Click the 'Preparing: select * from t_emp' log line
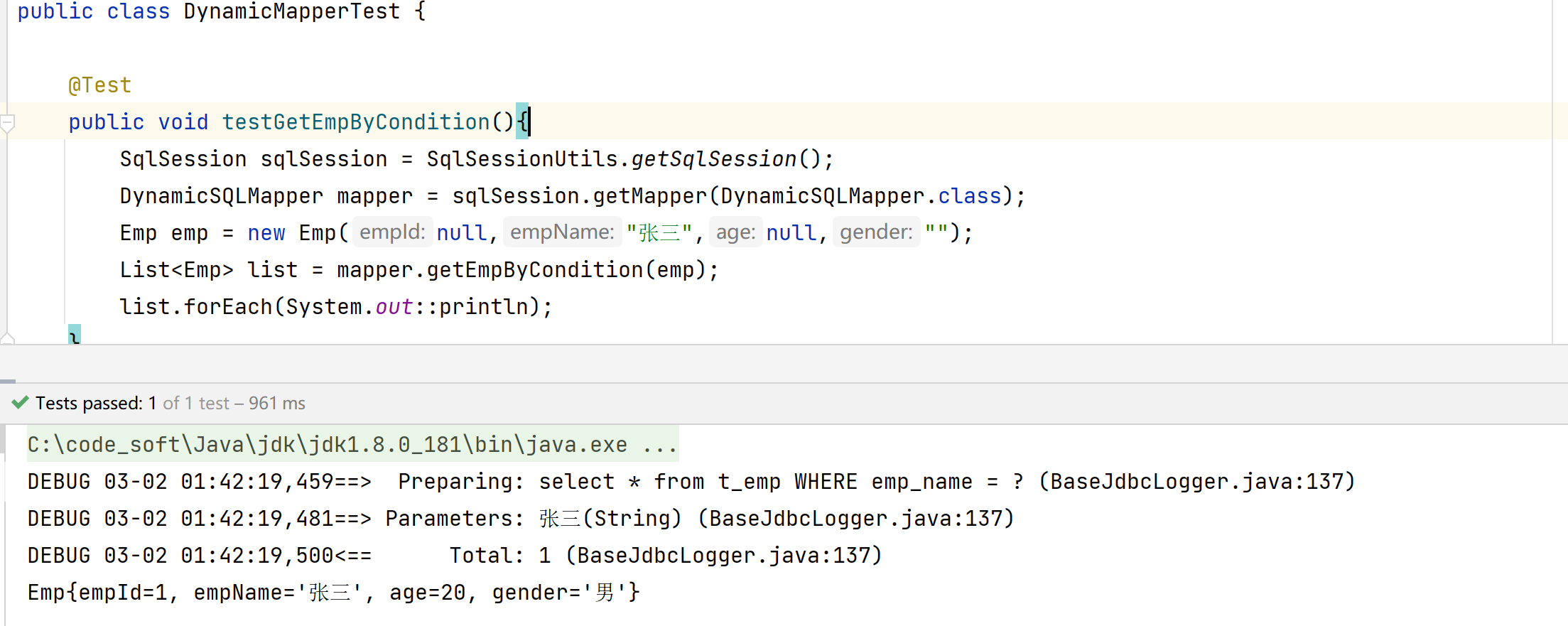The width and height of the screenshot is (1568, 626). click(x=691, y=482)
